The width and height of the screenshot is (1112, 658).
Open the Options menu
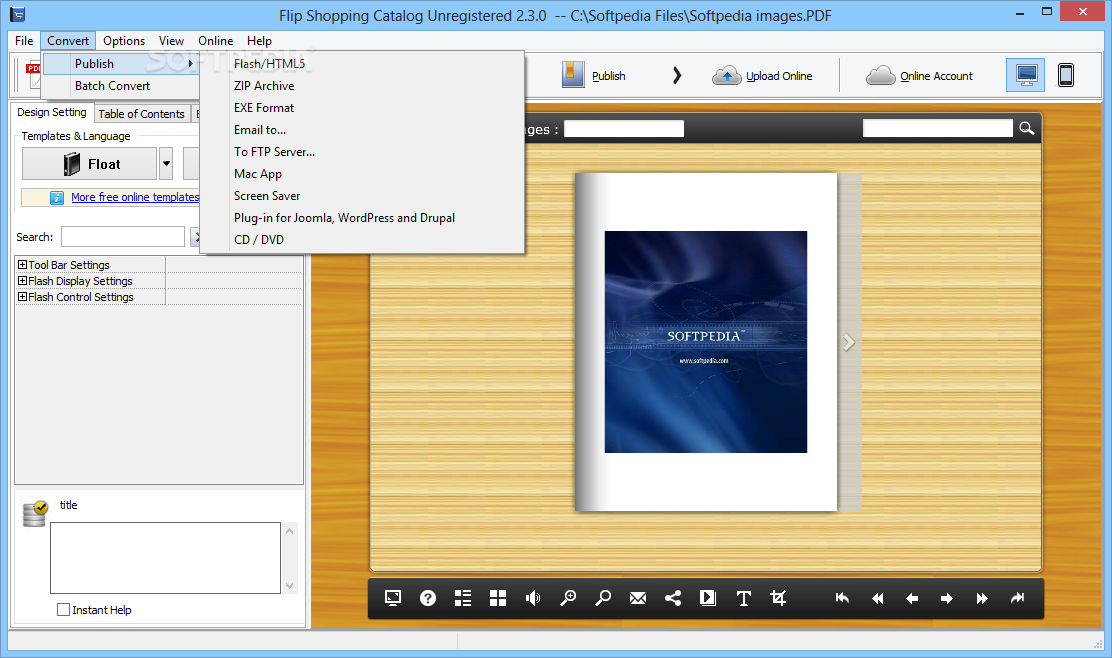click(x=123, y=40)
